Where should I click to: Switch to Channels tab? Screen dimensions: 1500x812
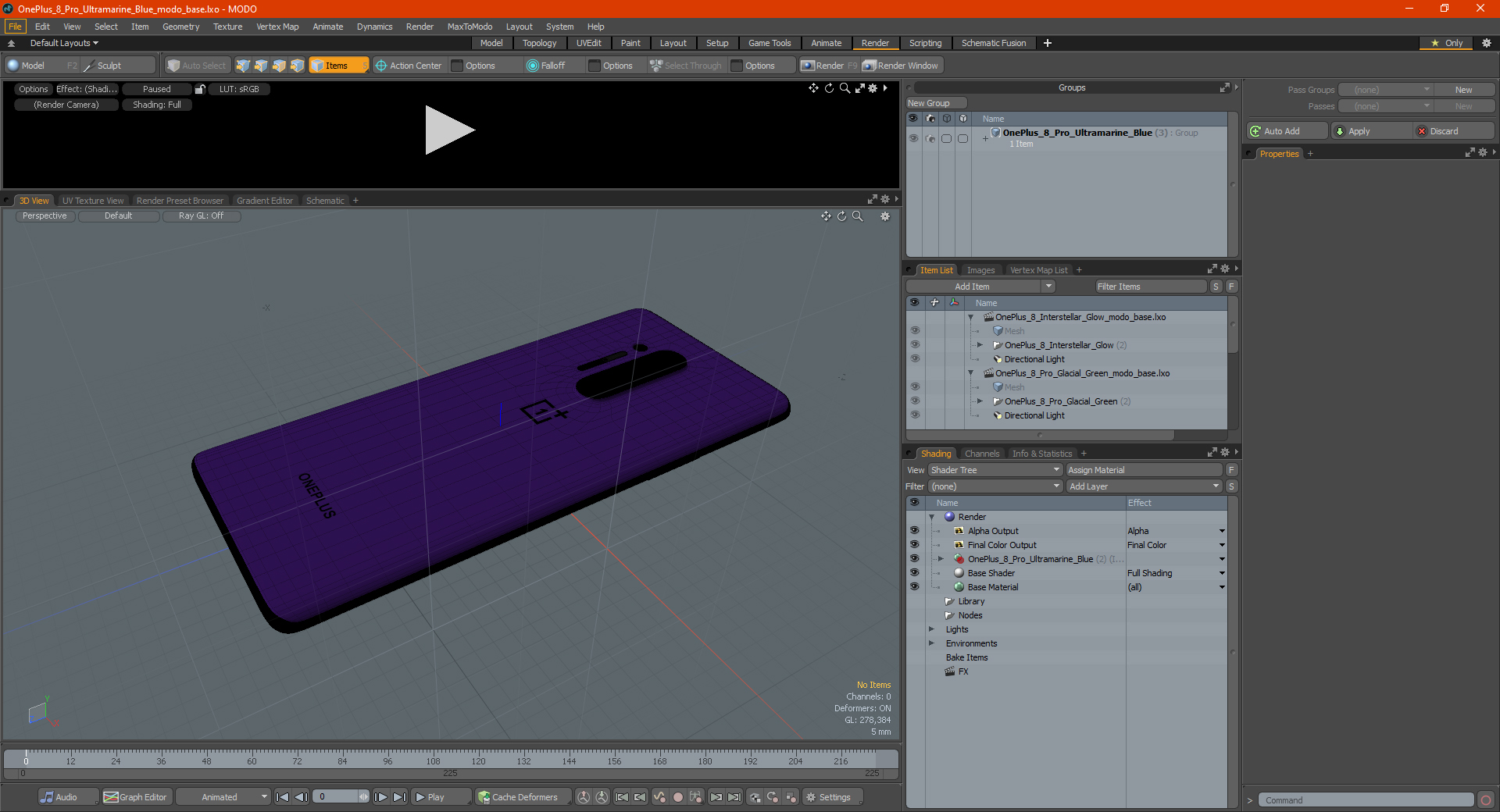coord(981,454)
